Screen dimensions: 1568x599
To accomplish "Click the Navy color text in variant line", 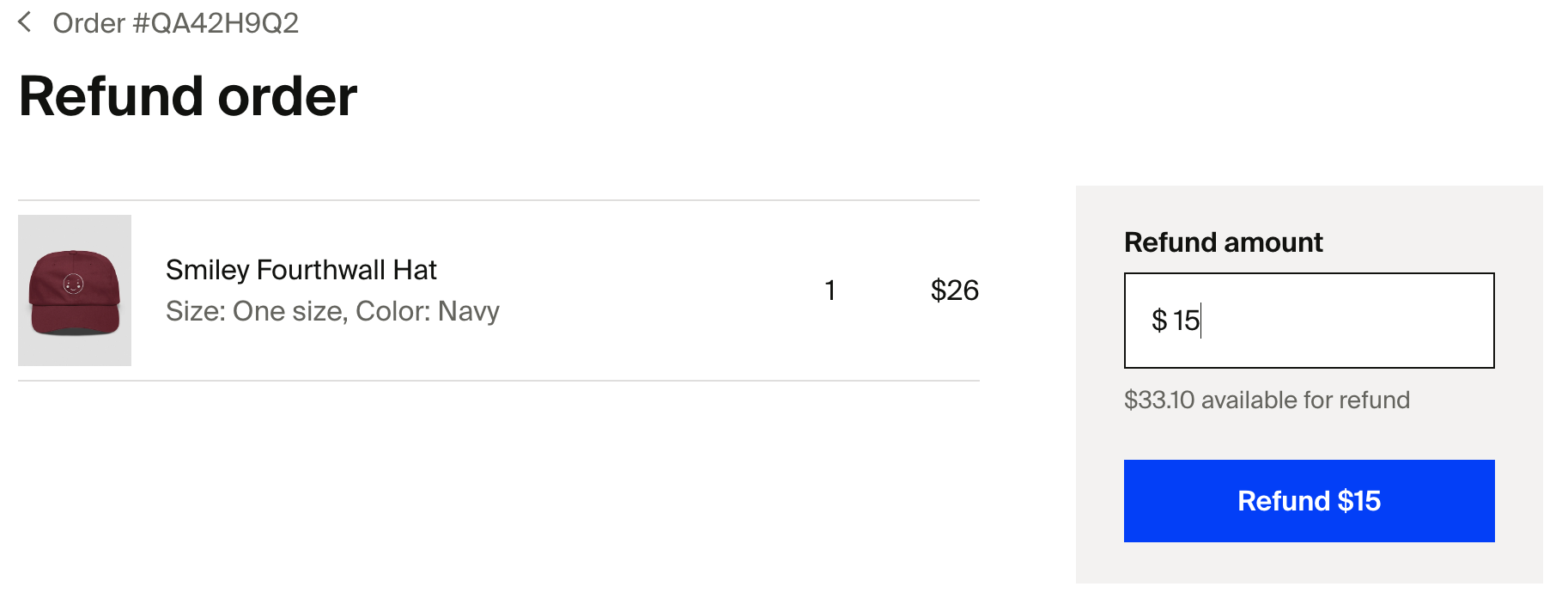I will point(469,311).
